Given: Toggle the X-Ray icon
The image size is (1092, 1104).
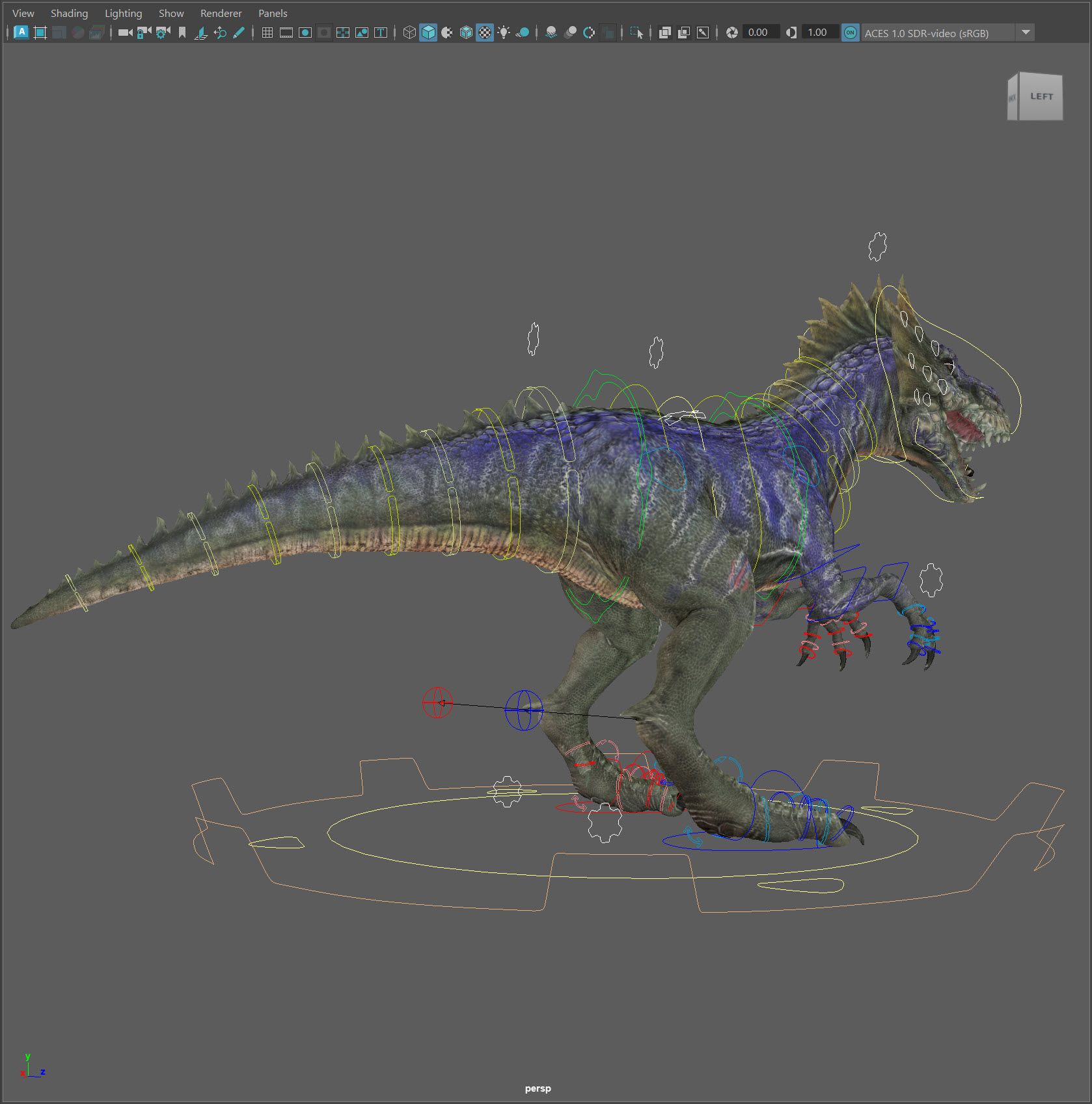Looking at the screenshot, I should (664, 32).
